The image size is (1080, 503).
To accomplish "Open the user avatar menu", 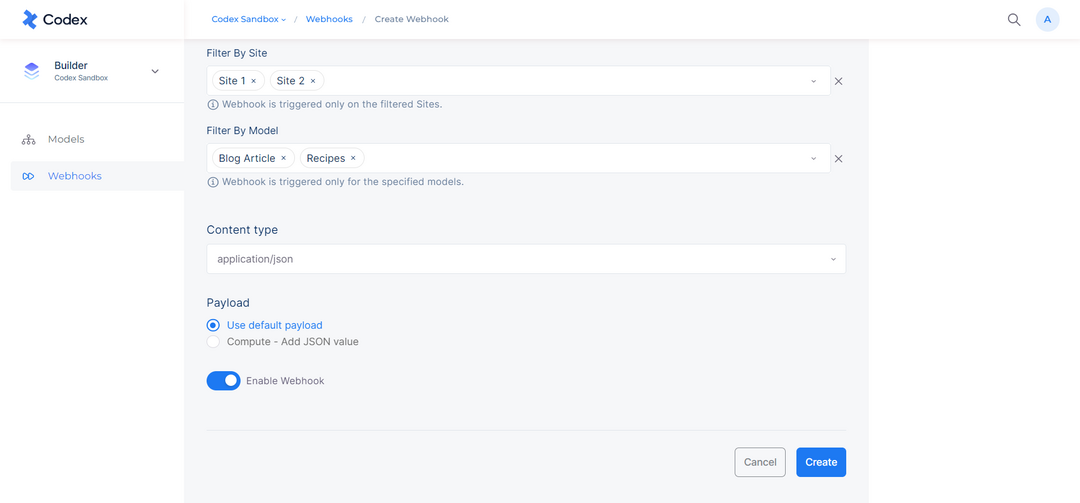I will click(x=1047, y=19).
